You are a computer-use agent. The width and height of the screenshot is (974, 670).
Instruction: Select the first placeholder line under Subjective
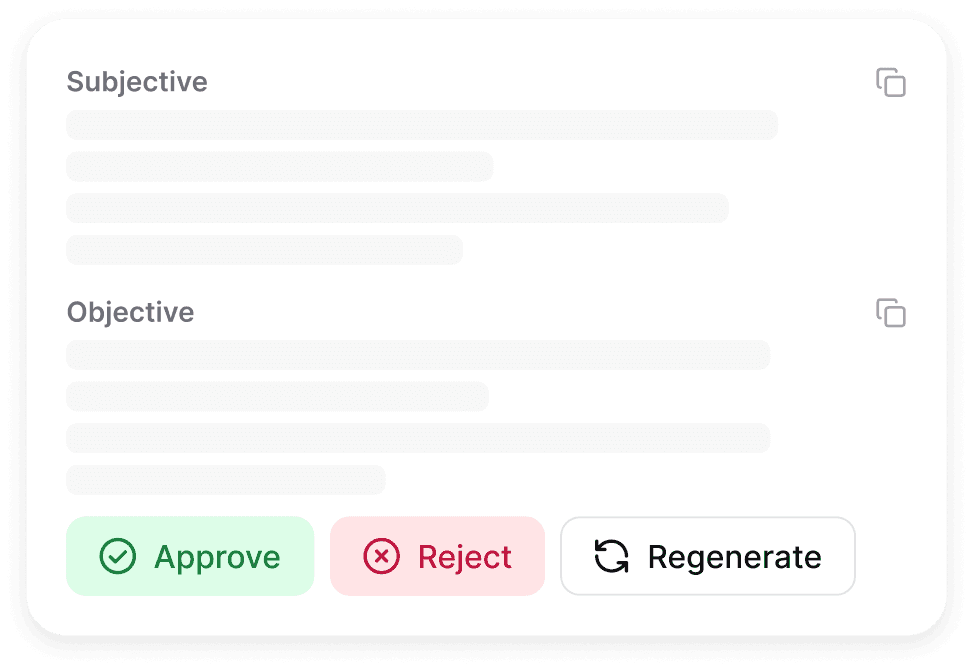[x=420, y=125]
